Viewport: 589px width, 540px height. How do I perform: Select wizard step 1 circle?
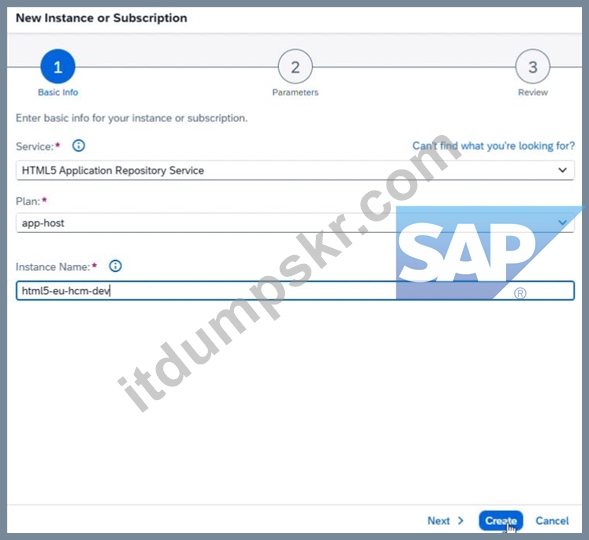click(x=58, y=66)
